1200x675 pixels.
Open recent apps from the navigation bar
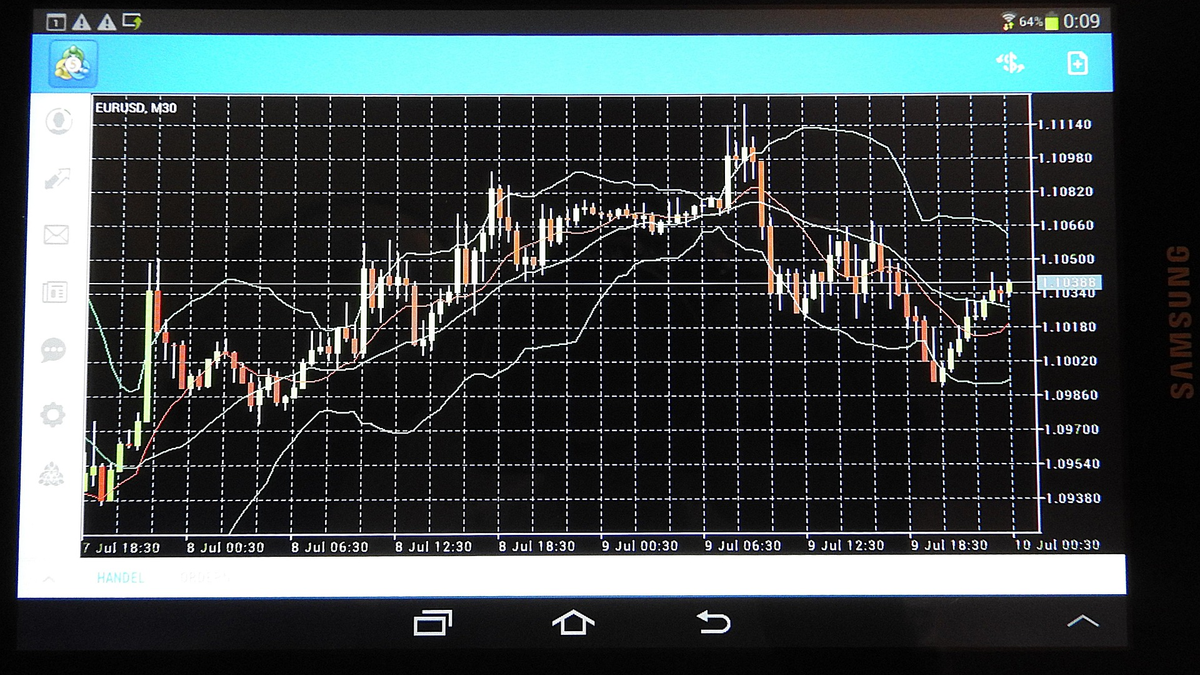(434, 620)
